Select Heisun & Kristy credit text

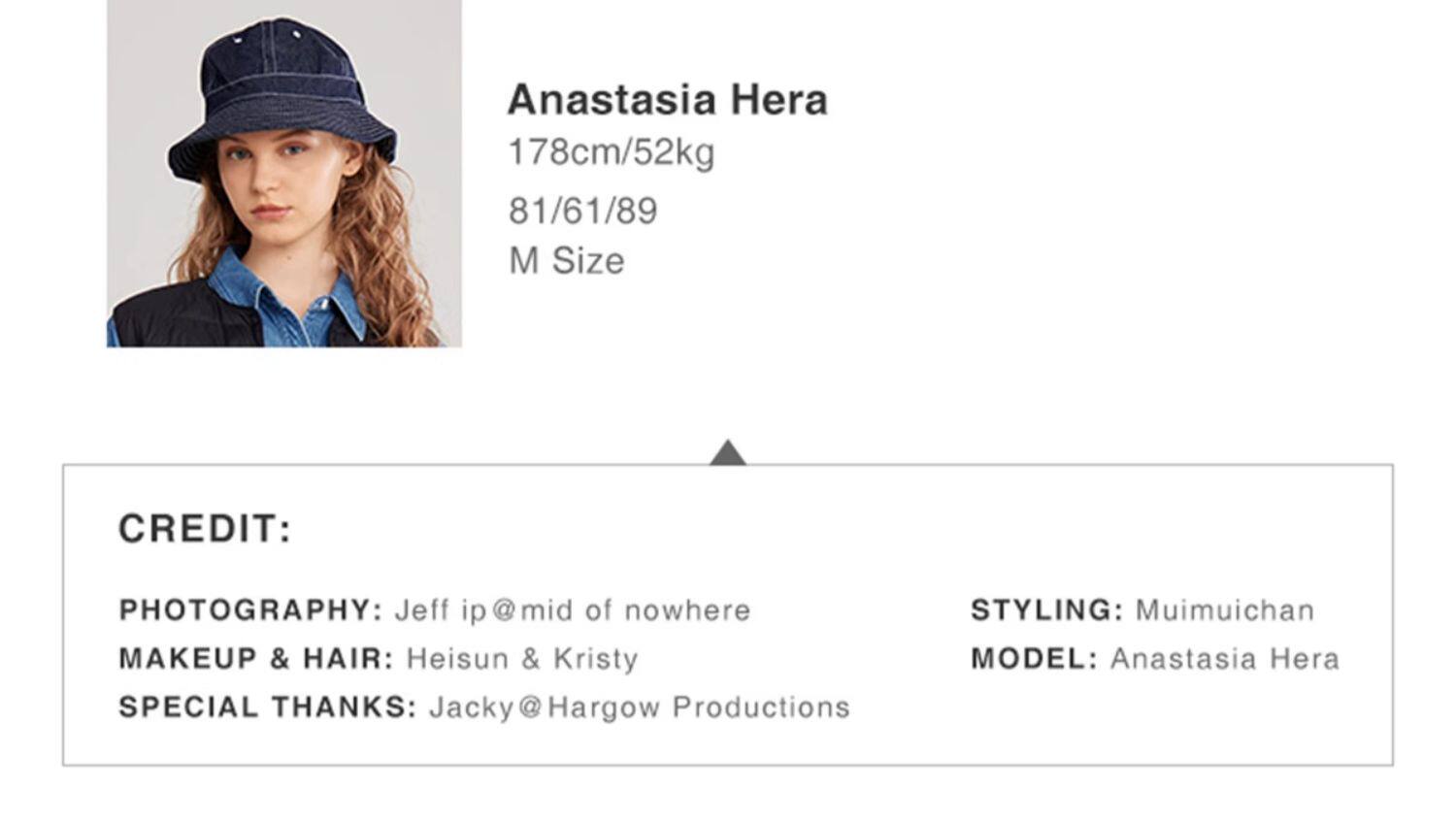[x=522, y=659]
